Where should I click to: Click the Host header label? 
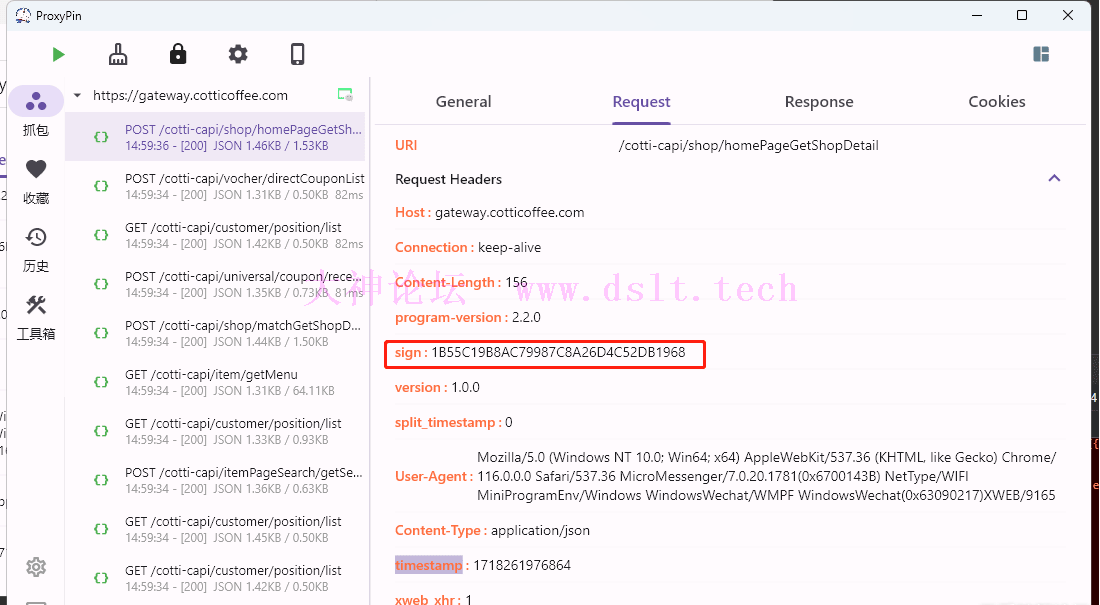coord(410,213)
